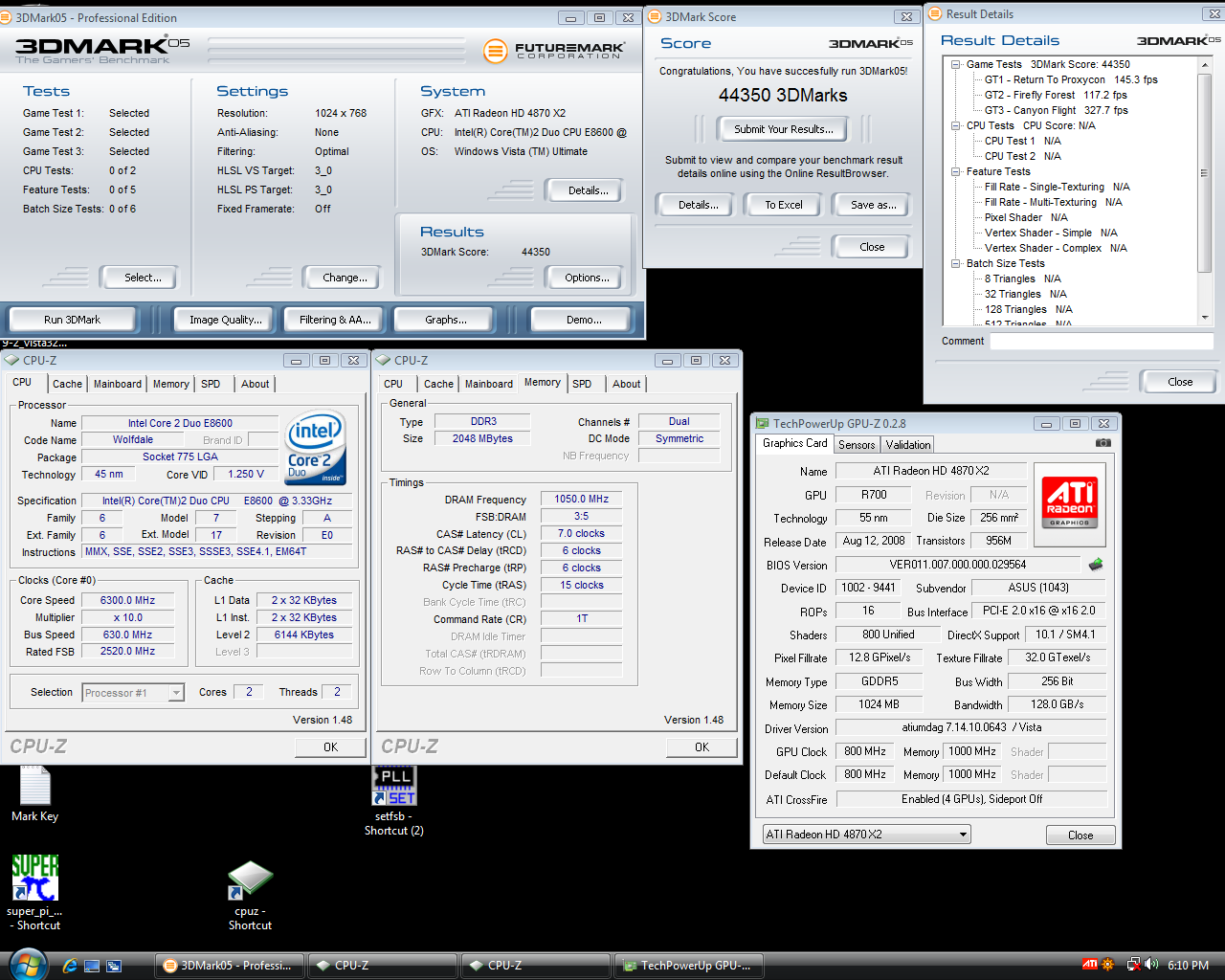
Task: Click the Demo... button
Action: pyautogui.click(x=584, y=320)
